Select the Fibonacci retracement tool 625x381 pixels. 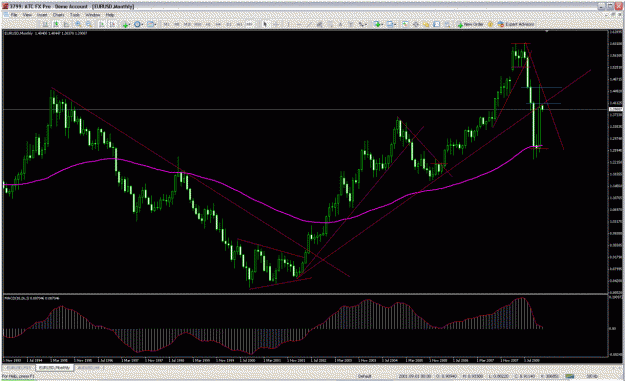(x=331, y=24)
